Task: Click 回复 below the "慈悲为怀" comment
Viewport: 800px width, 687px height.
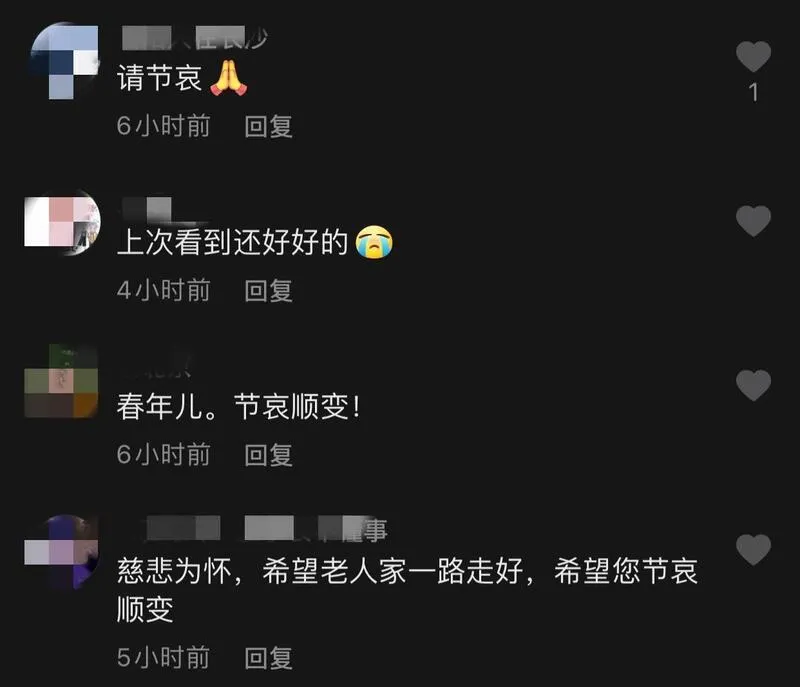Action: pyautogui.click(x=268, y=658)
